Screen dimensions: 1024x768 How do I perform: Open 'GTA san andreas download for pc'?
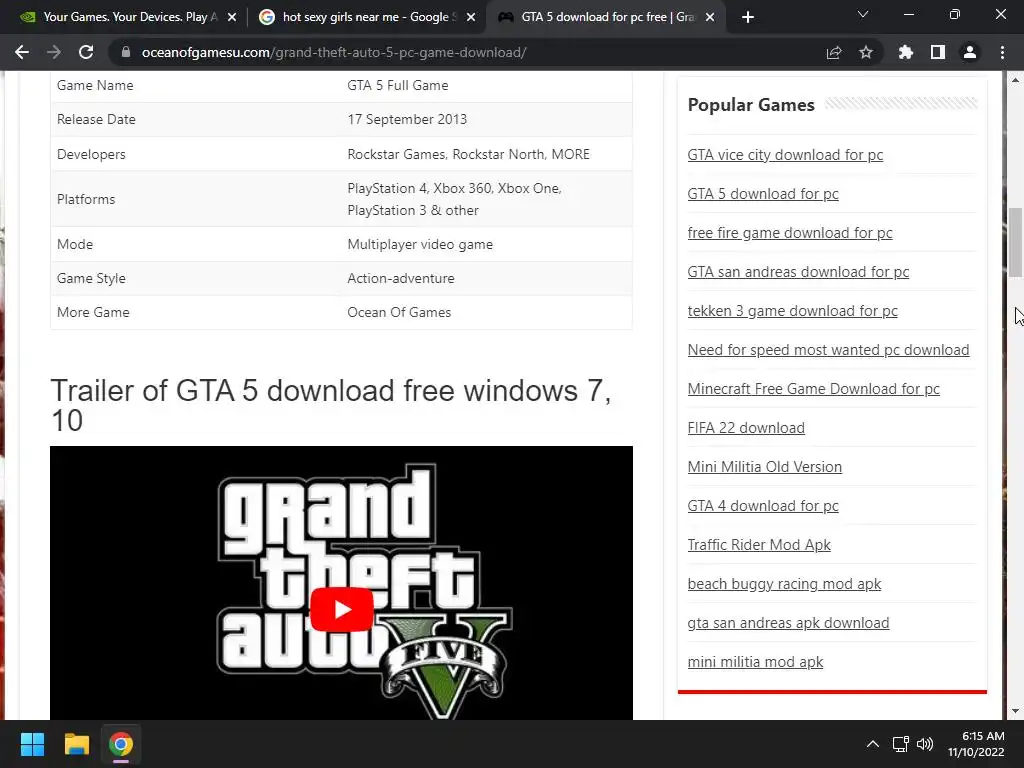tap(798, 272)
